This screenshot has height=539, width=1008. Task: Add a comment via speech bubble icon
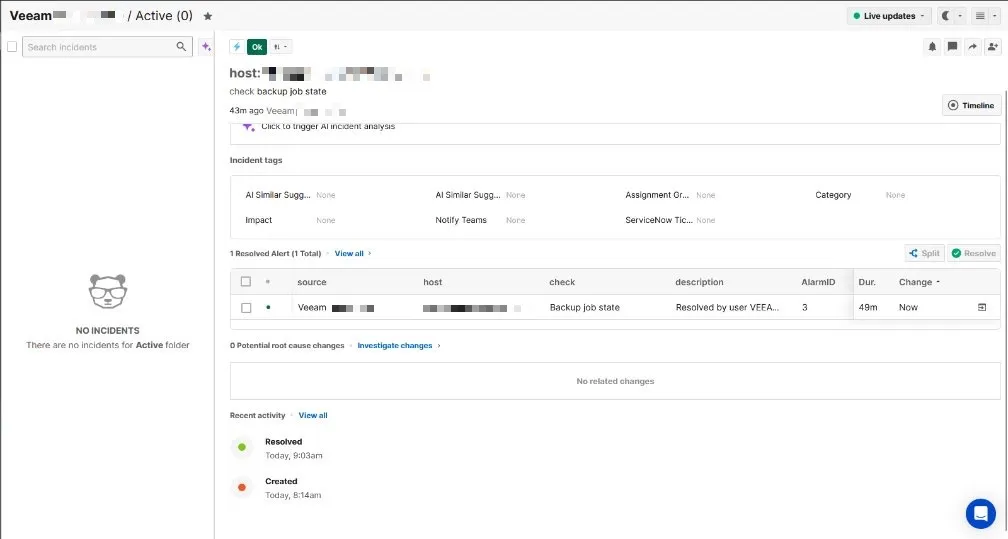(953, 47)
